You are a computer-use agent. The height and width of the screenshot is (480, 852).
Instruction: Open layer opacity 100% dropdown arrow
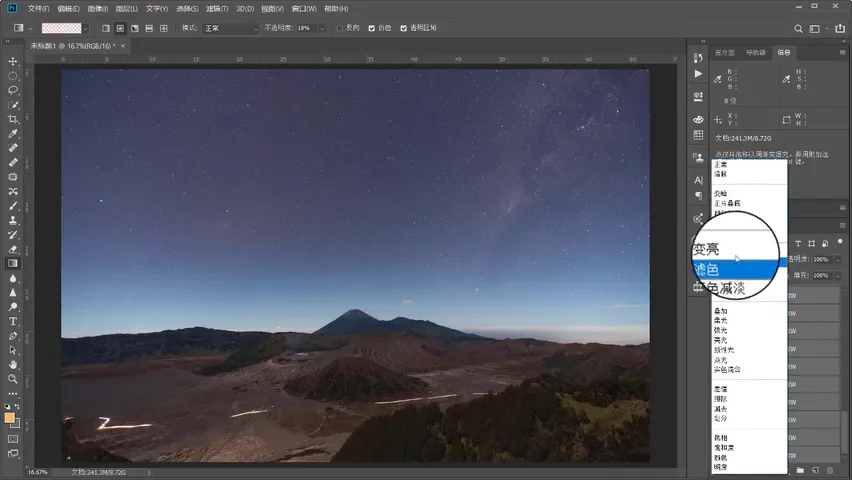[x=837, y=260]
